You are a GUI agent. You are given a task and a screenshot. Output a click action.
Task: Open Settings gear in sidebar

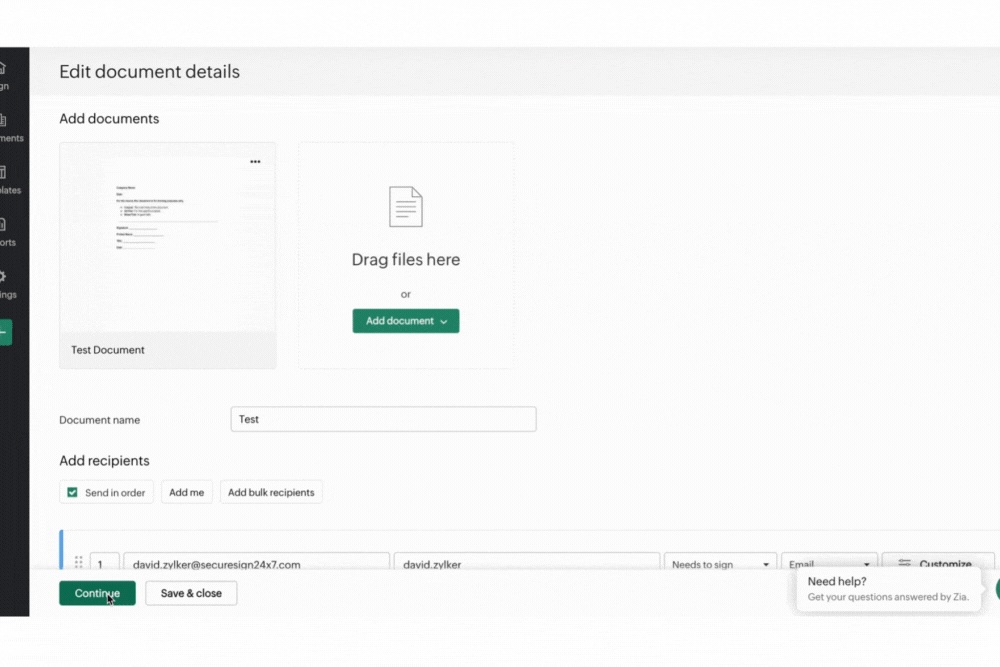[x=3, y=277]
